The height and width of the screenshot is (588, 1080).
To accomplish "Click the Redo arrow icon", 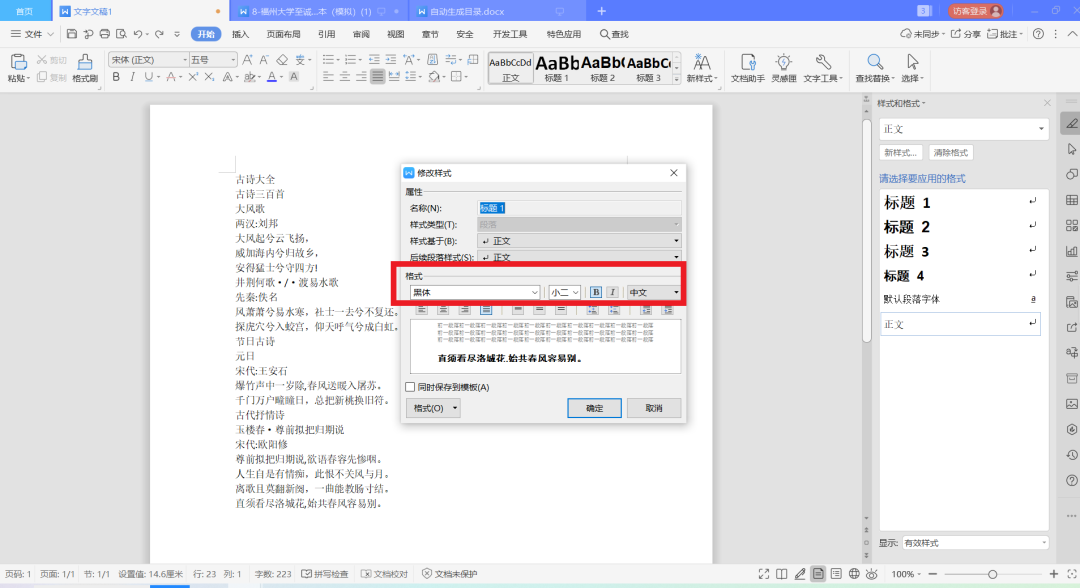I will coord(159,34).
